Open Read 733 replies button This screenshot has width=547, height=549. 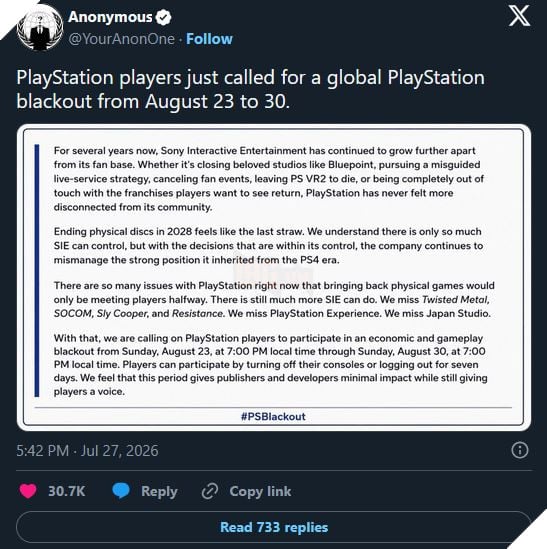[x=274, y=527]
